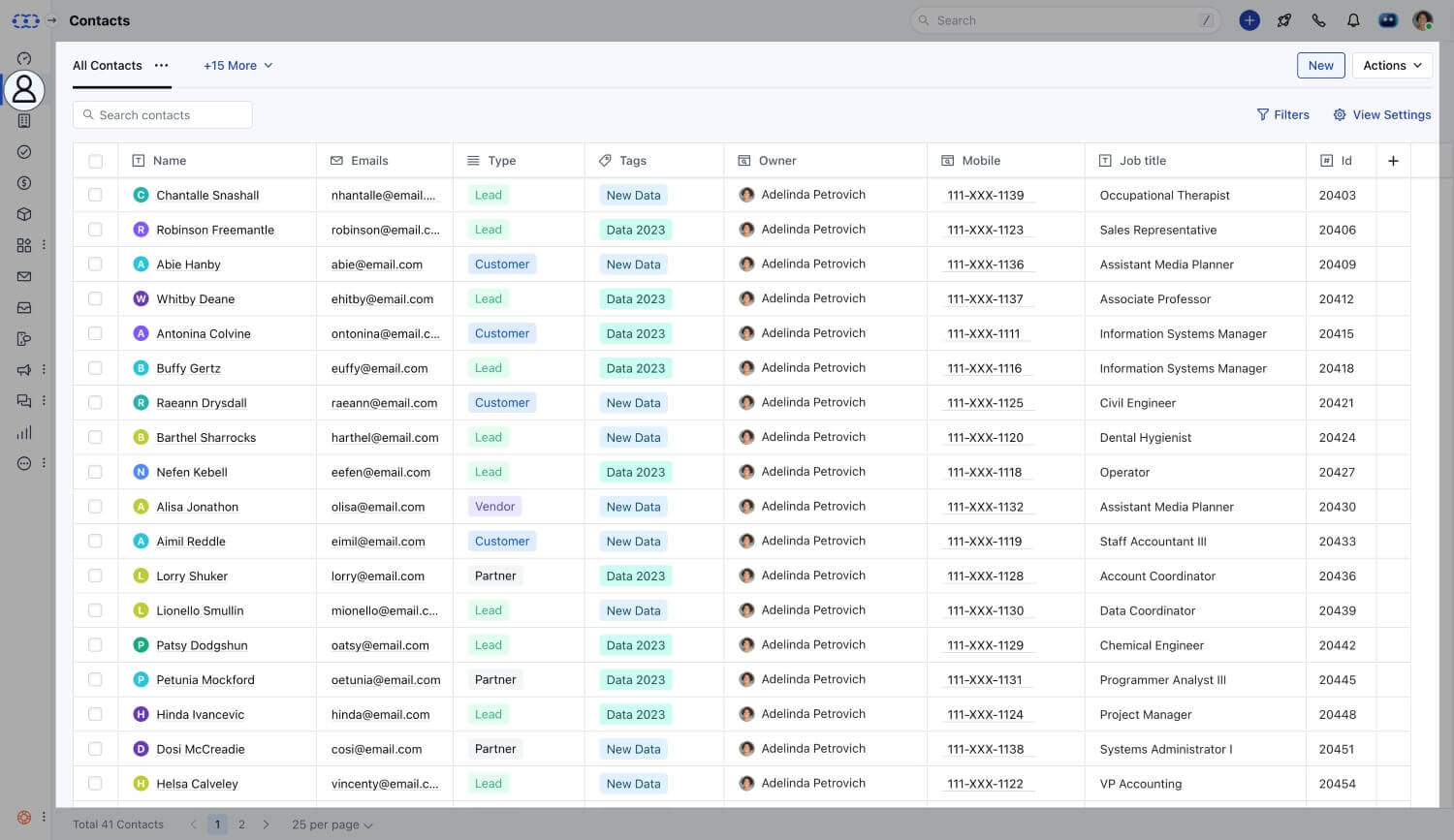Open contact Chantalle Snashall
Screen dimensions: 1454x840
click(207, 195)
